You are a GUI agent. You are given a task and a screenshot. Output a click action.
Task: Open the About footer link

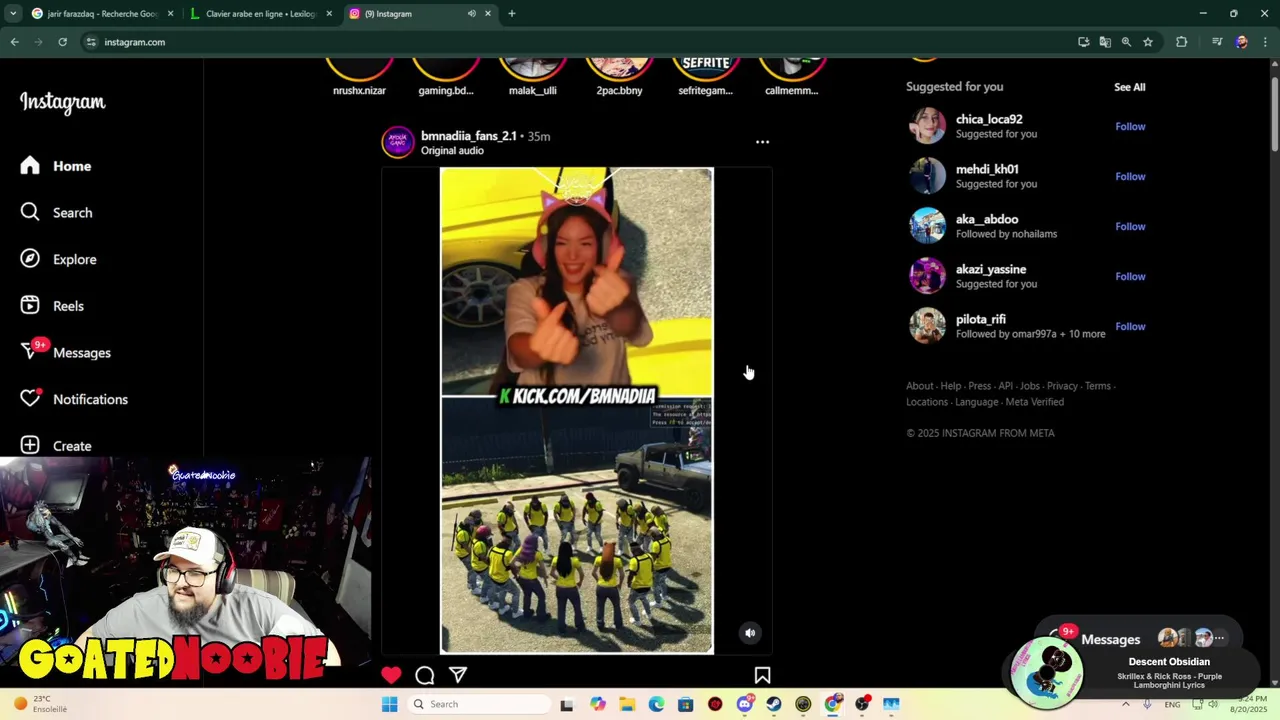pyautogui.click(x=919, y=386)
